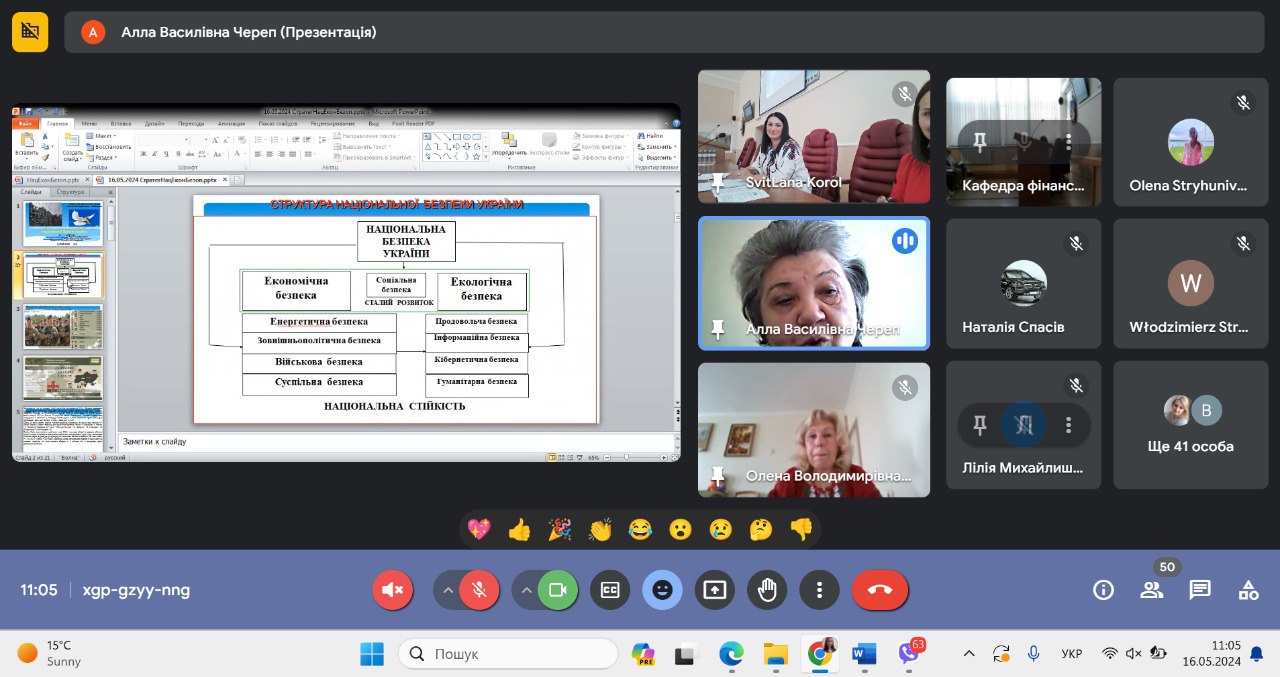Open the meeting details info icon
This screenshot has height=677, width=1280.
pyautogui.click(x=1103, y=590)
